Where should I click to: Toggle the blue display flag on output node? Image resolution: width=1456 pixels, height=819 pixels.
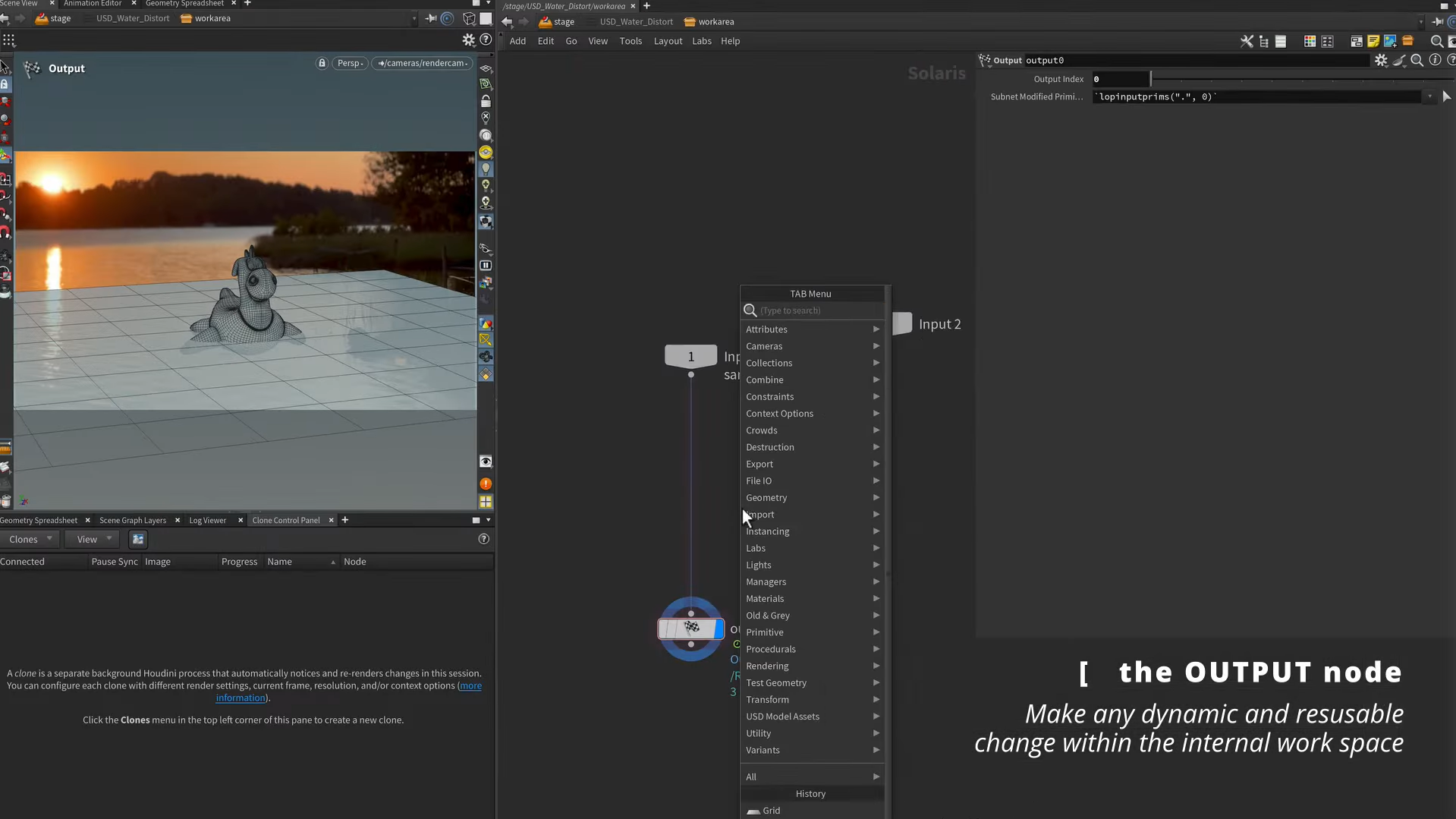(719, 628)
